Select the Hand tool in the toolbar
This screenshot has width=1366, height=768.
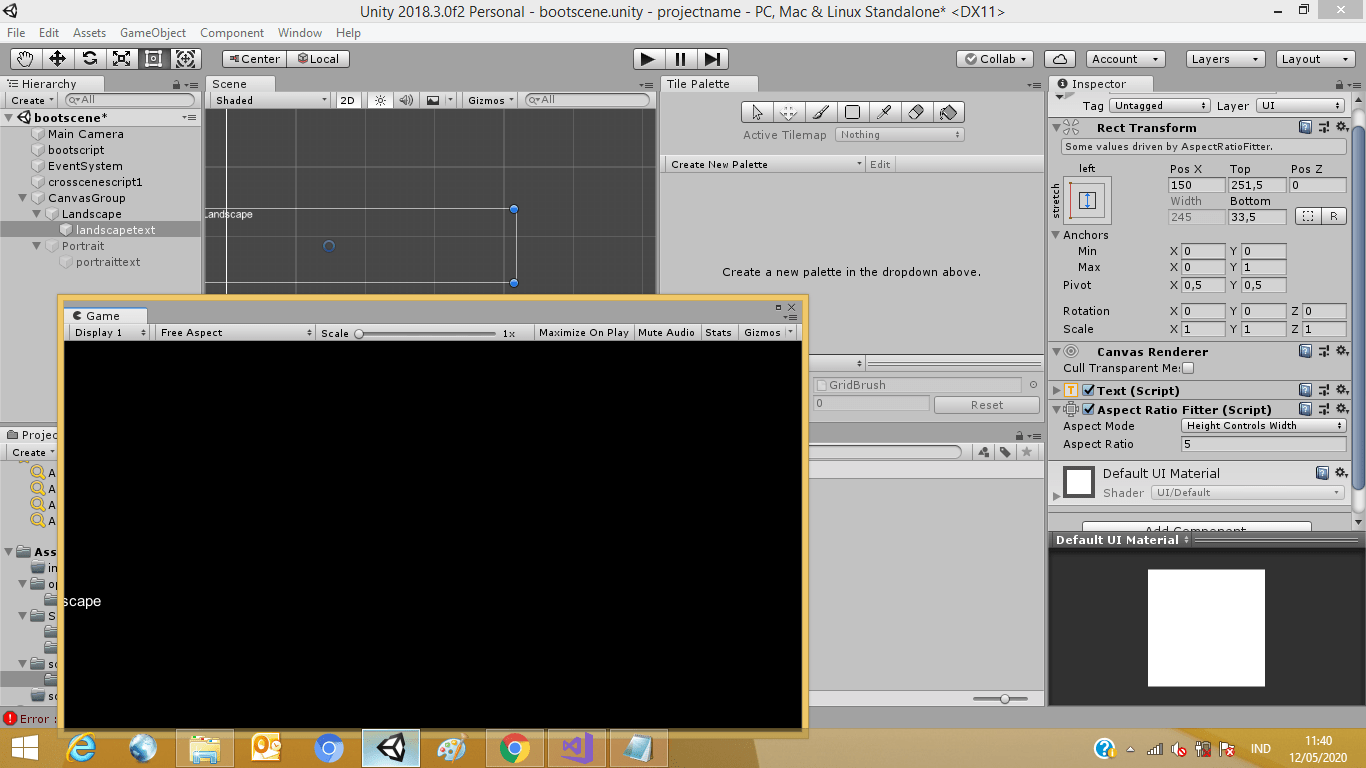coord(26,59)
